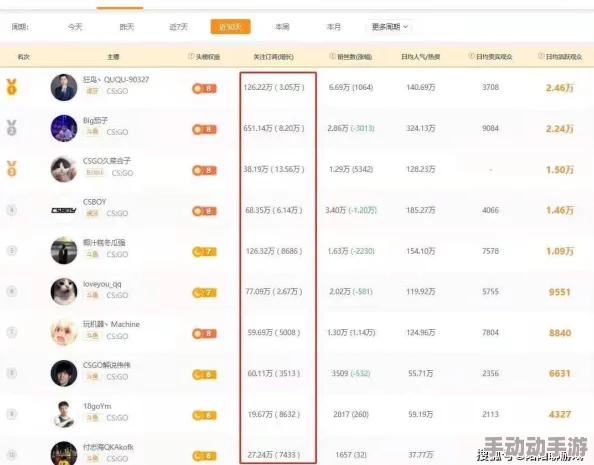The width and height of the screenshot is (594, 465).
Task: Click the level 7 badge in loveyou_qq row
Action: point(204,293)
